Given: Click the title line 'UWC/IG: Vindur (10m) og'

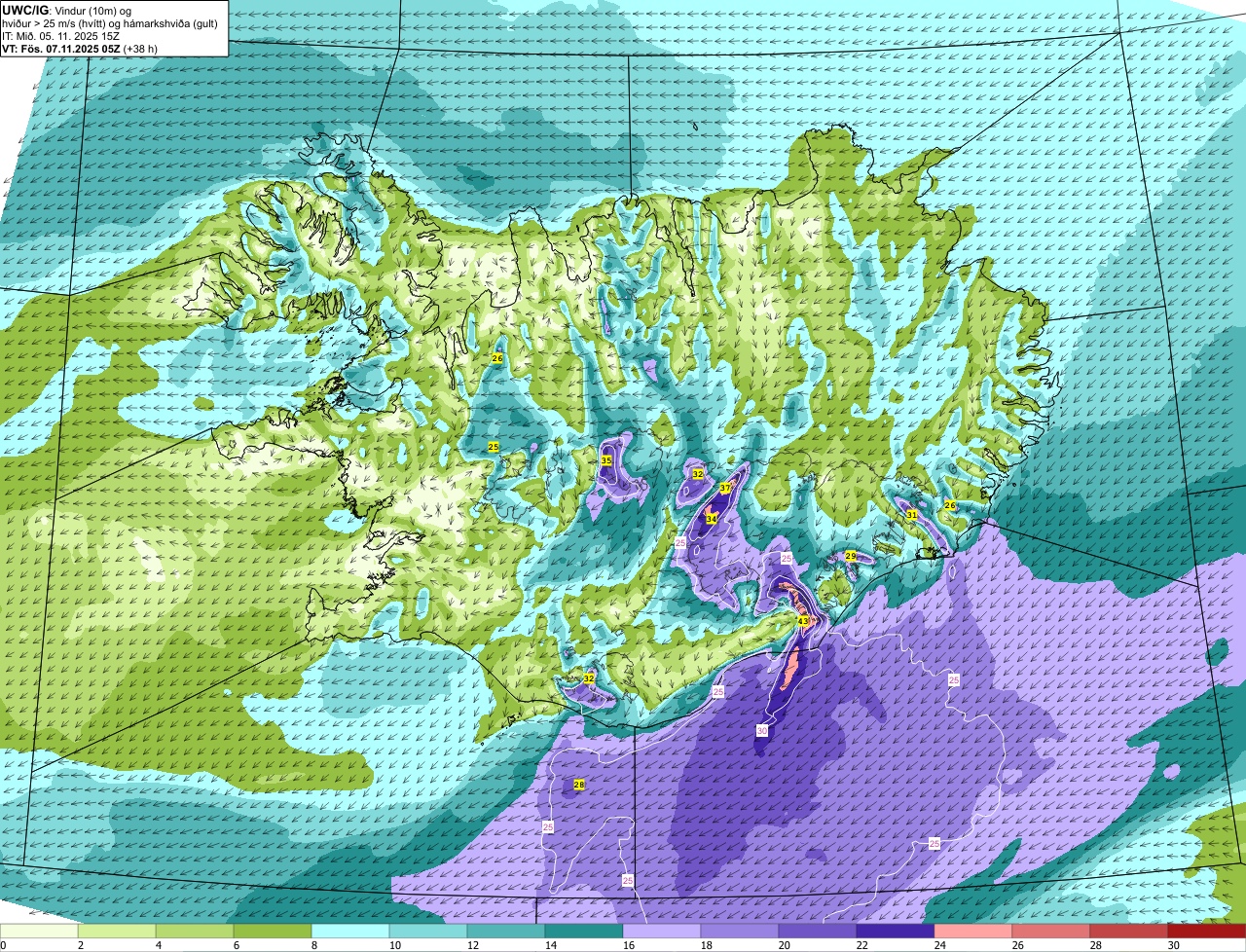Looking at the screenshot, I should point(67,10).
